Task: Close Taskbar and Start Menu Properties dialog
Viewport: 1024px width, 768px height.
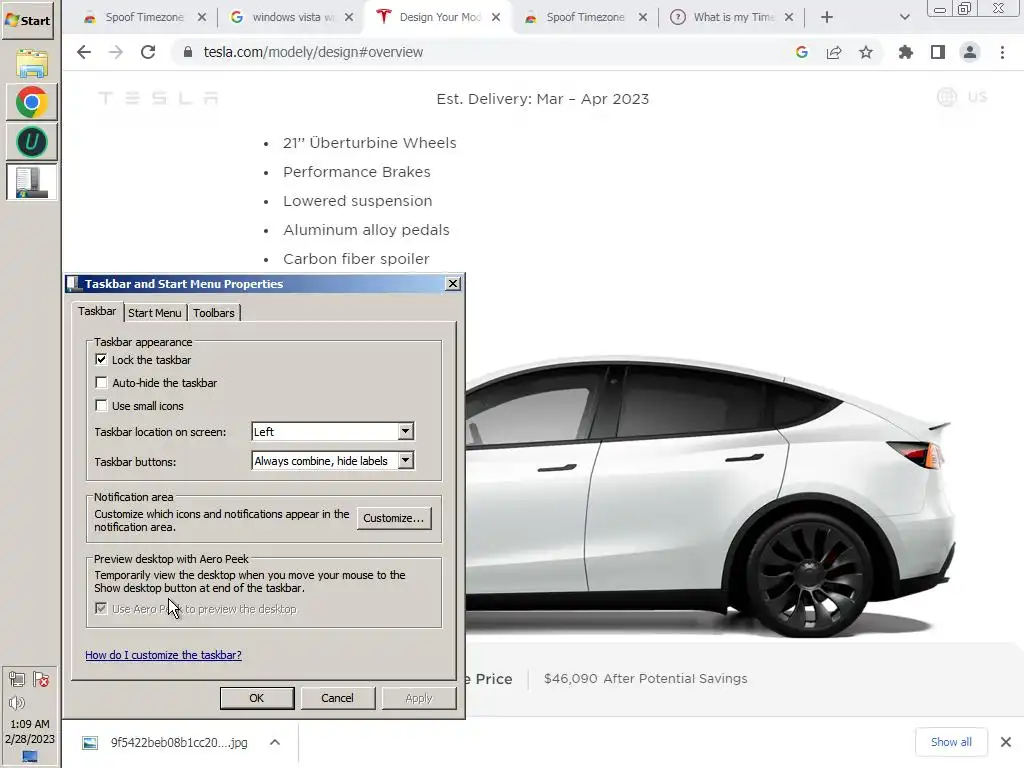Action: click(453, 283)
